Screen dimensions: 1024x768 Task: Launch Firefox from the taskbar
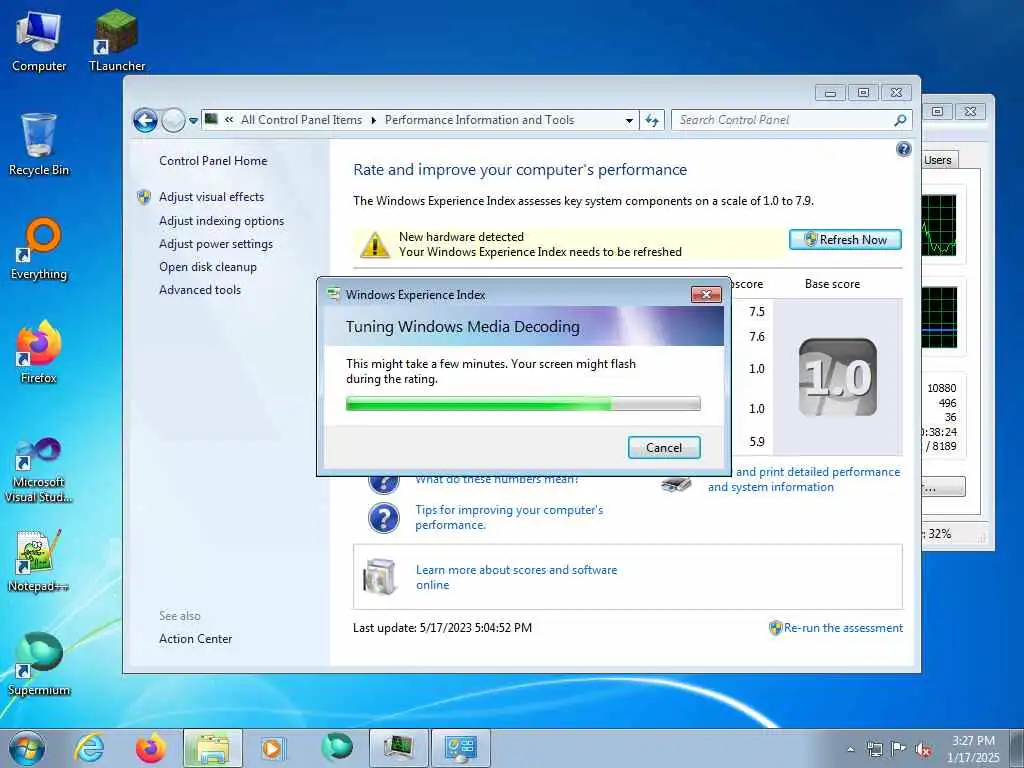coord(150,748)
